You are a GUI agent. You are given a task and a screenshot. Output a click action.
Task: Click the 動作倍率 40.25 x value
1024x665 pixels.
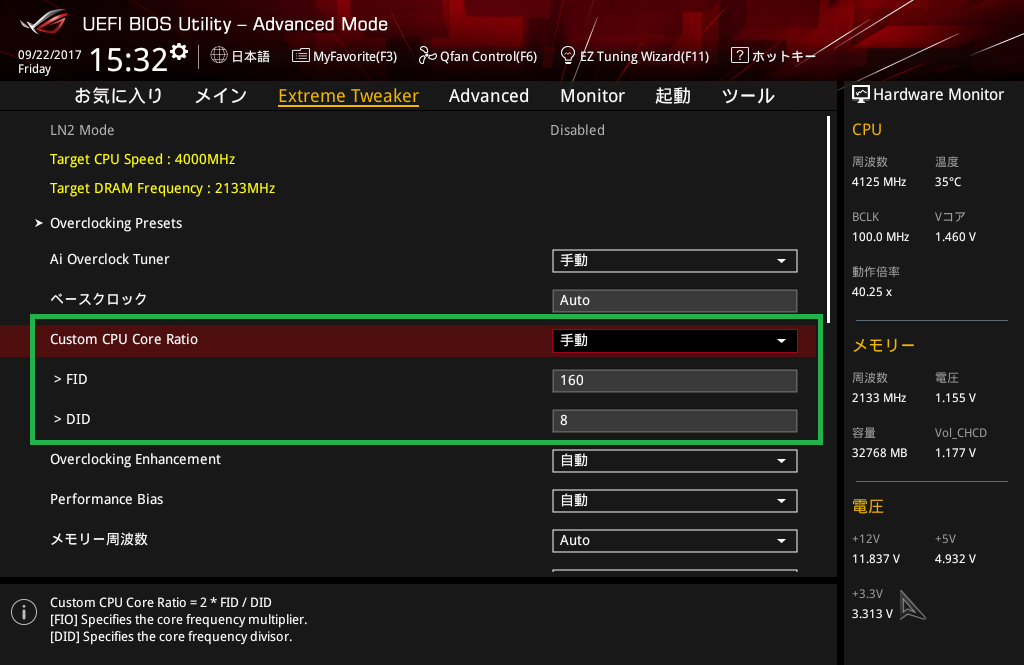point(872,291)
